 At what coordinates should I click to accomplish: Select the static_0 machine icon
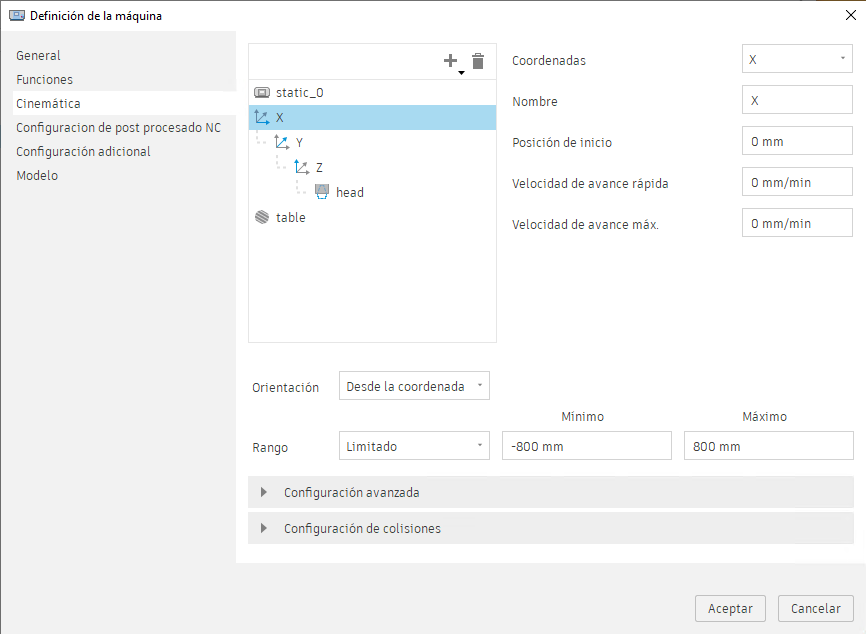pyautogui.click(x=263, y=92)
